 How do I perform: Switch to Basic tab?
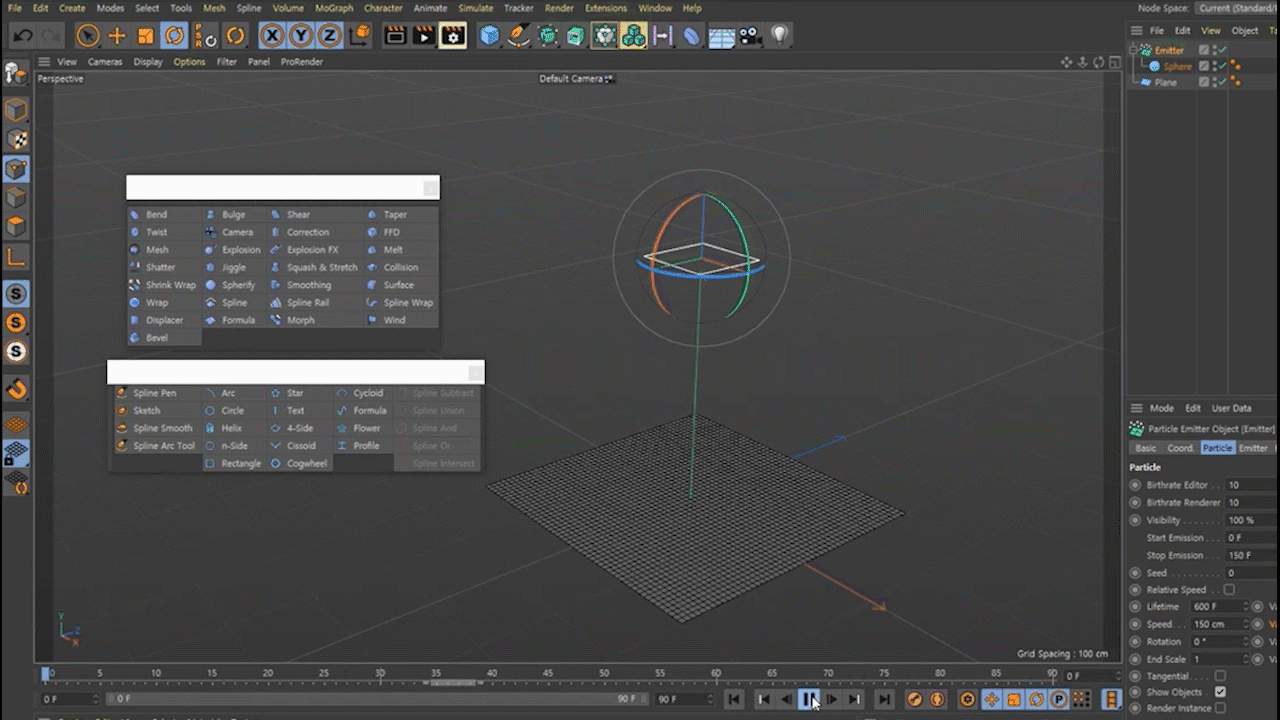tap(1146, 448)
